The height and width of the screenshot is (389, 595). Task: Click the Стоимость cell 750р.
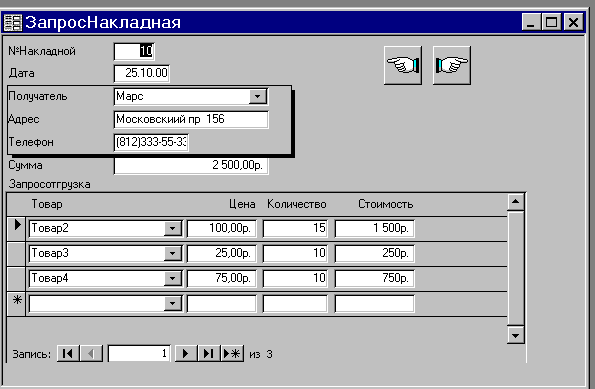click(375, 279)
